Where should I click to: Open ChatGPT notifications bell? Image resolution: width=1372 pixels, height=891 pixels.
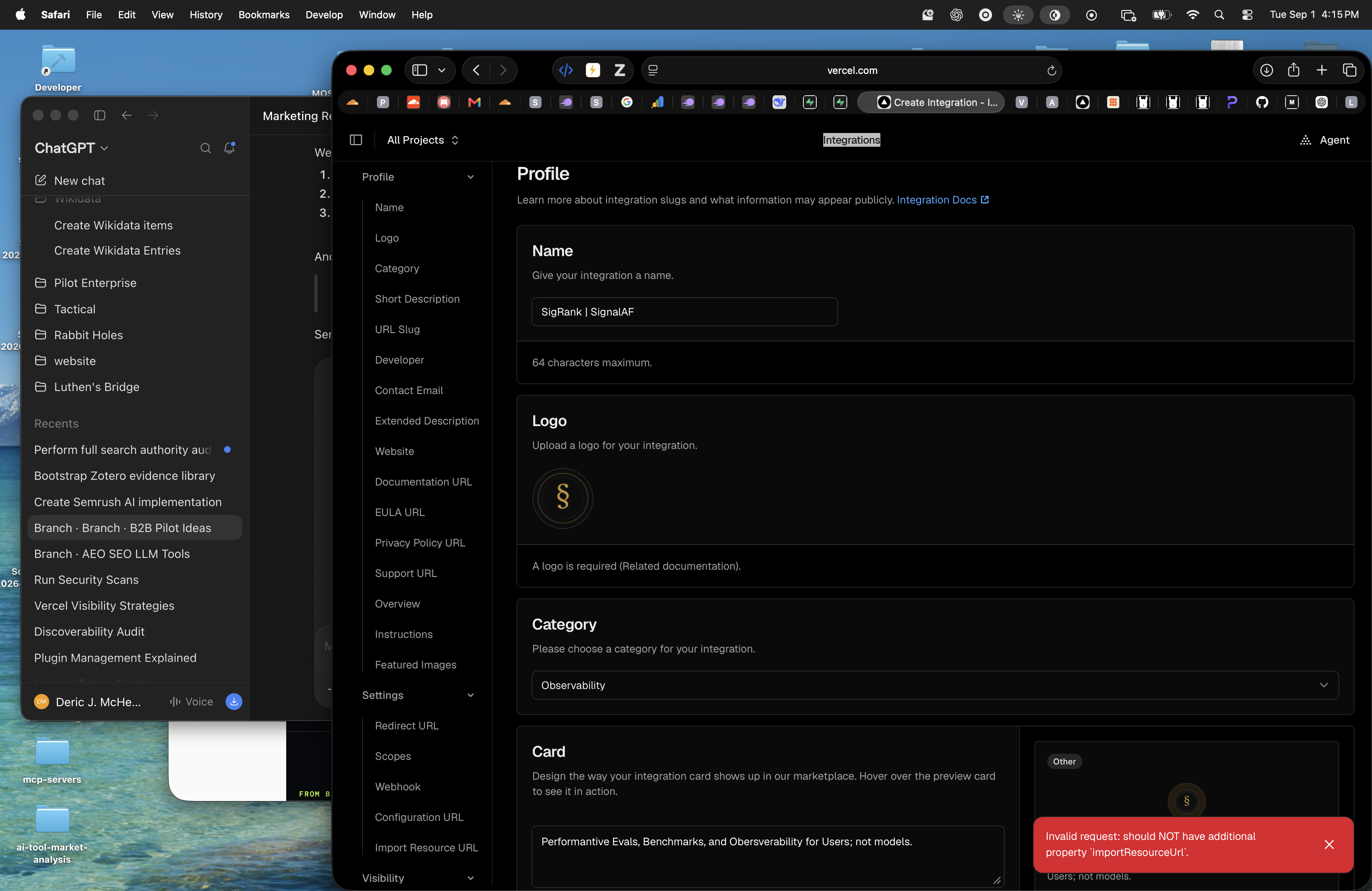(x=229, y=148)
